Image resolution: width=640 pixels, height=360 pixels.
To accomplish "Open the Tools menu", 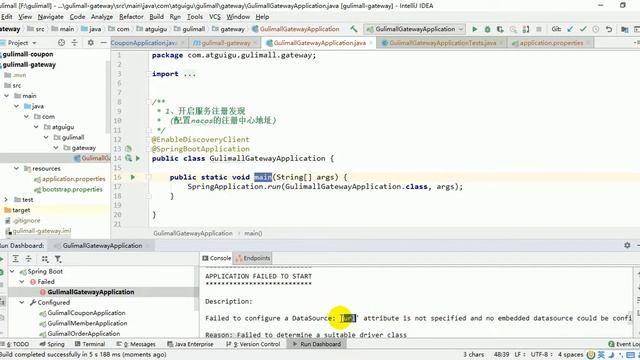I will tap(195, 17).
